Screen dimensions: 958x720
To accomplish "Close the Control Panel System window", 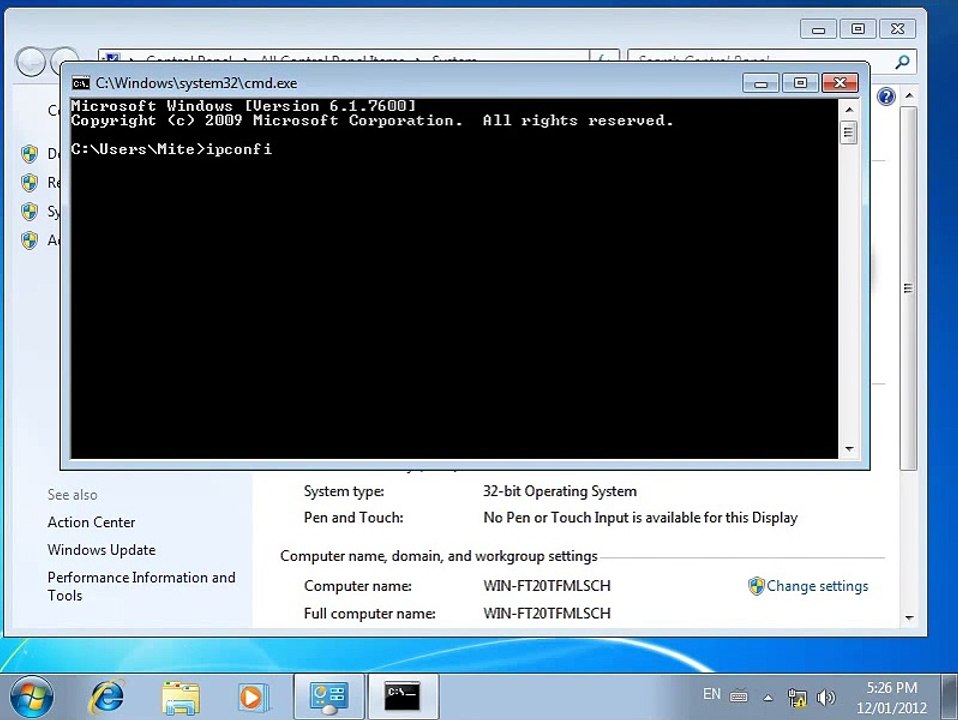I will (898, 29).
